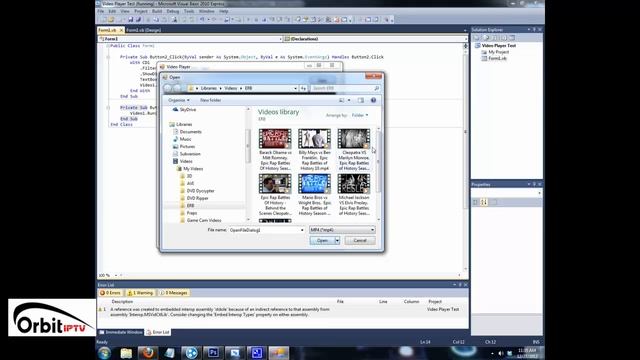Open the Windows Start button
Image resolution: width=640 pixels, height=360 pixels.
click(x=104, y=353)
